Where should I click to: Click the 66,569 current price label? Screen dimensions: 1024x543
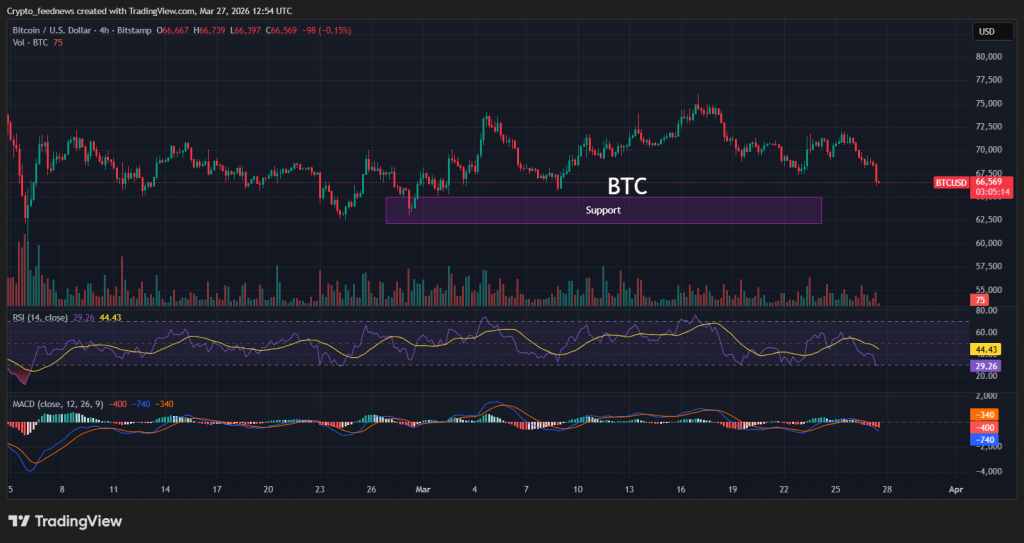coord(989,182)
